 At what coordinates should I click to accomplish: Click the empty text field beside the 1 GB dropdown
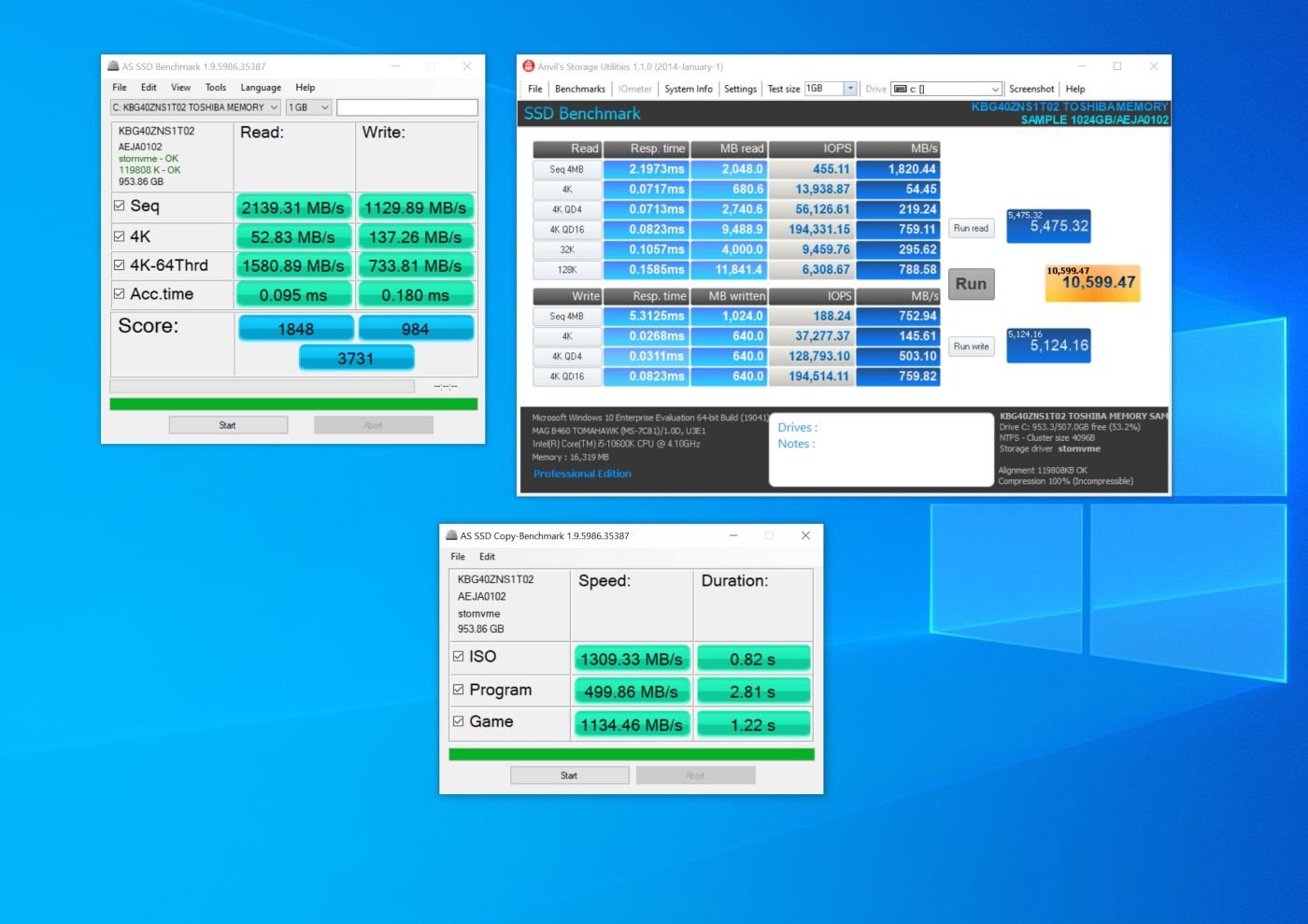click(x=407, y=107)
